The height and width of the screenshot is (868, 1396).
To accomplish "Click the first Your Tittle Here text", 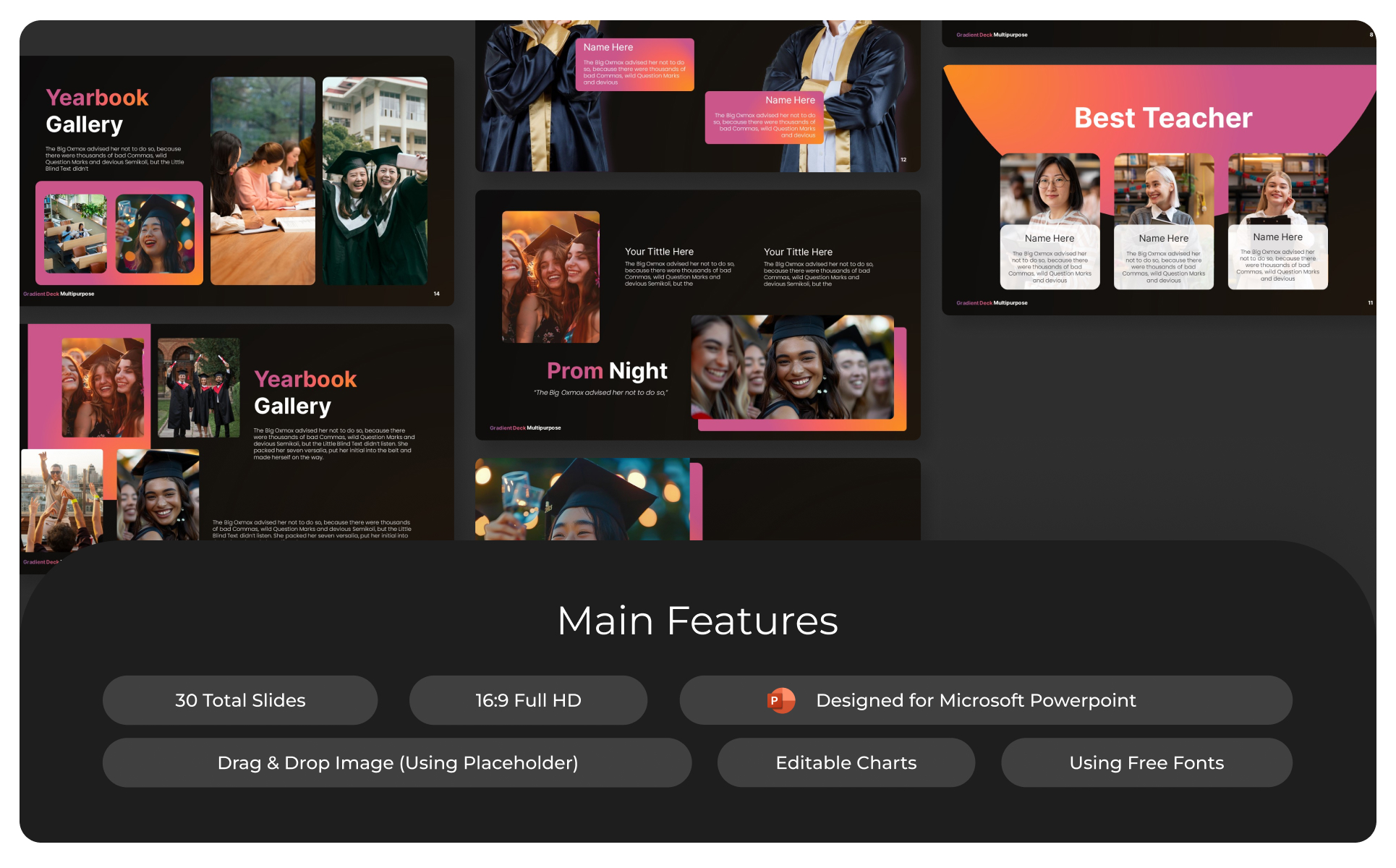I will click(x=659, y=252).
